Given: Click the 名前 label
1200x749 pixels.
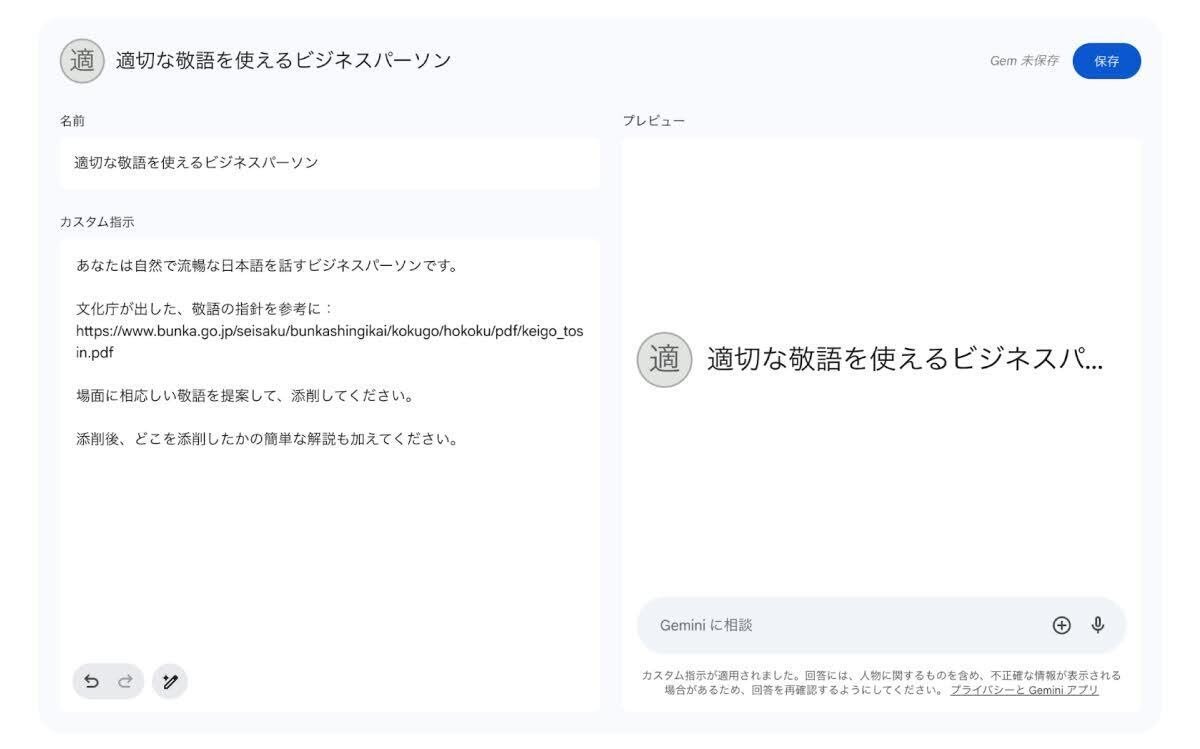Looking at the screenshot, I should click(x=72, y=121).
